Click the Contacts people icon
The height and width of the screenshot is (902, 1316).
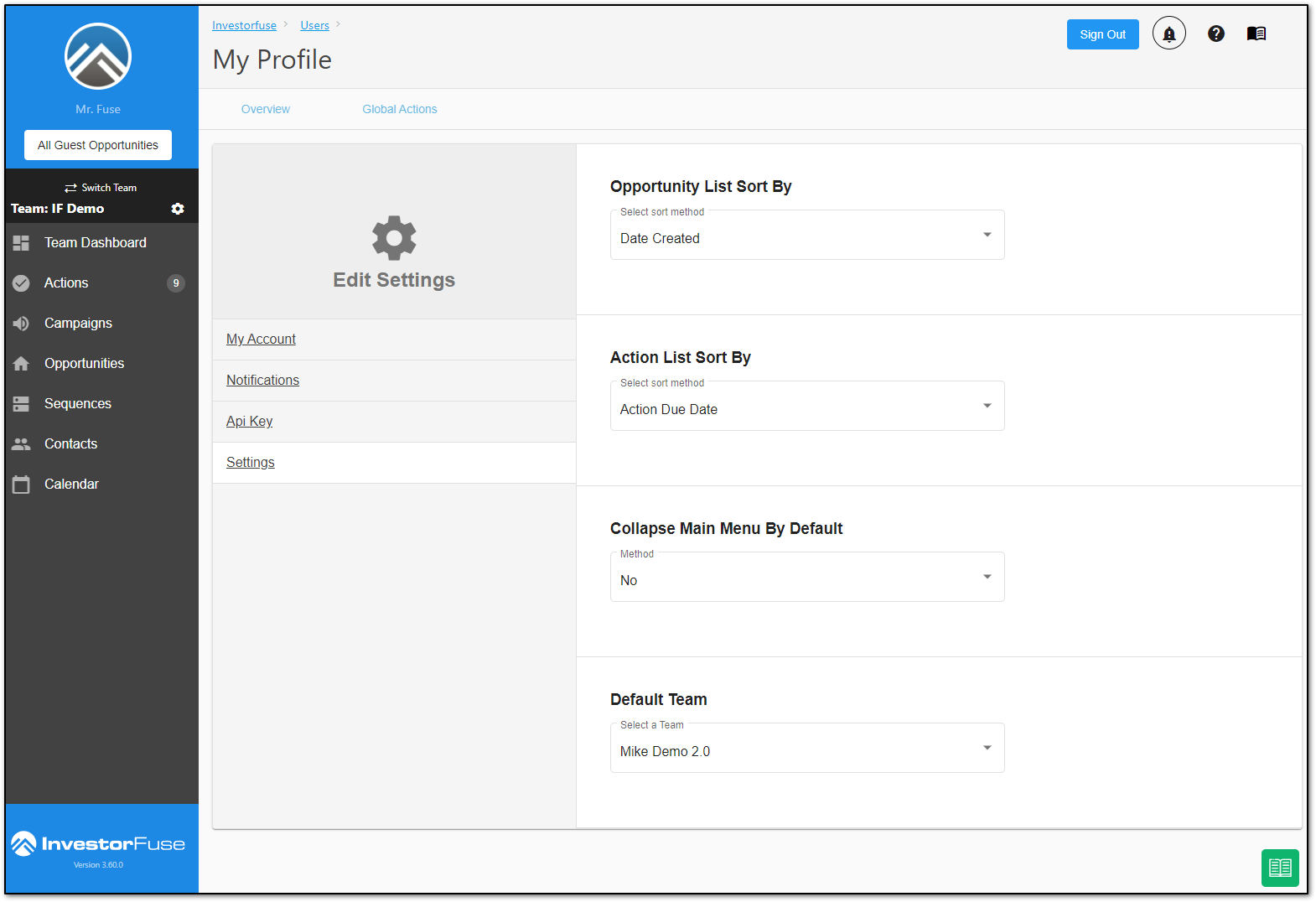[21, 444]
